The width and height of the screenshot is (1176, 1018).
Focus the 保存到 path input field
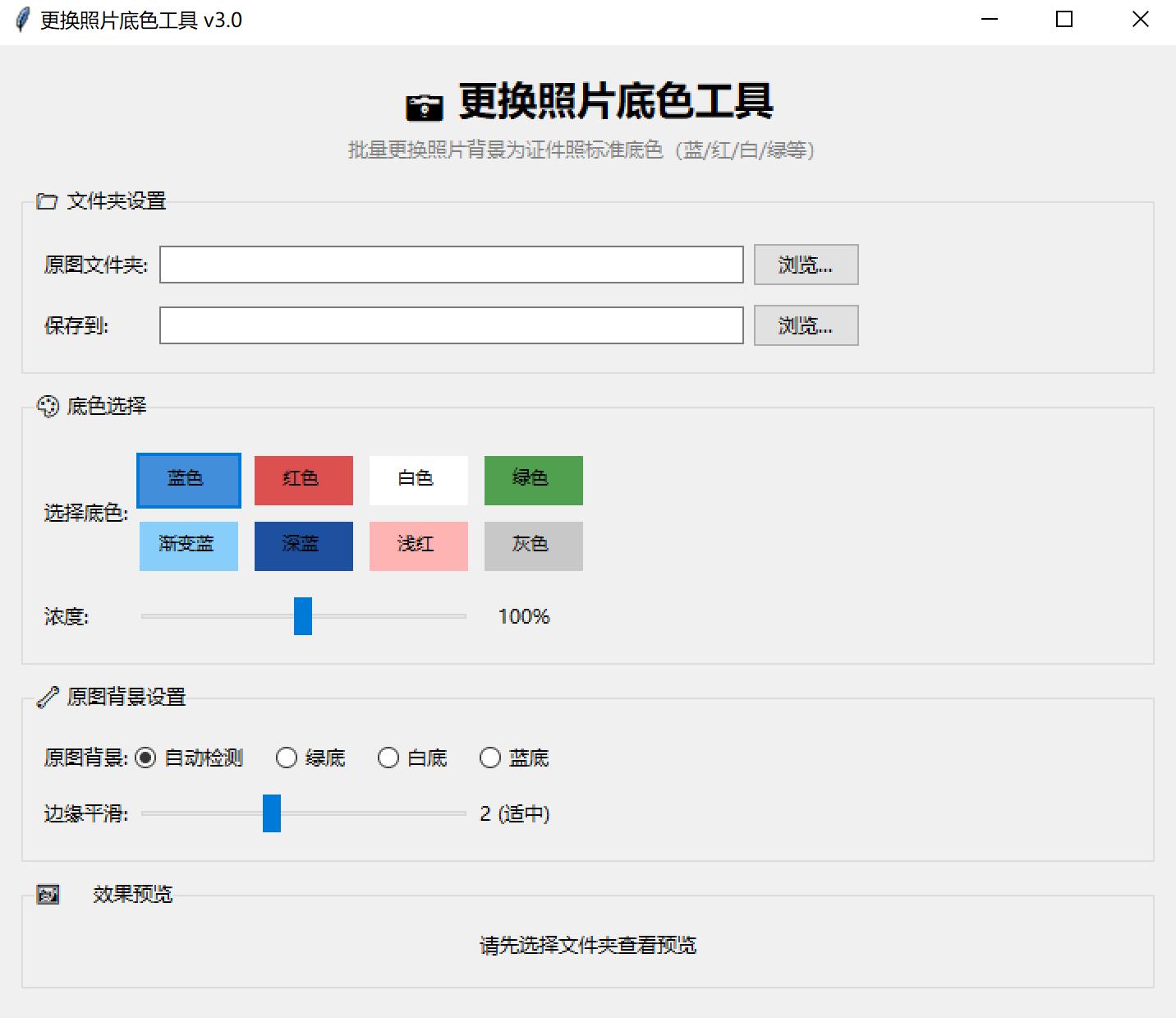452,325
